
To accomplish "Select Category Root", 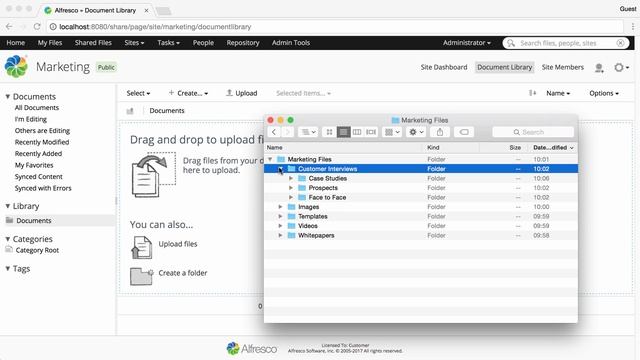I will [37, 250].
